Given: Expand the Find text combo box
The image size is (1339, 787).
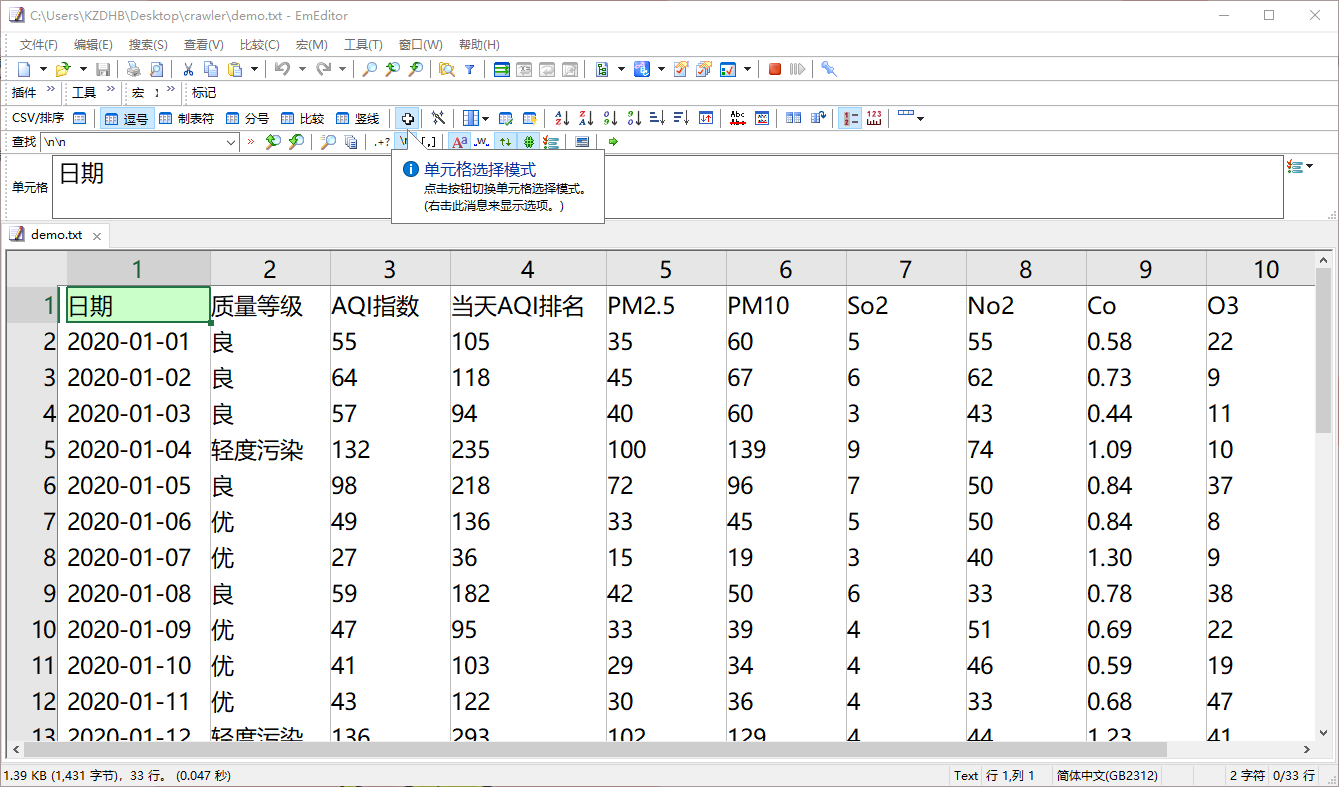Looking at the screenshot, I should [x=231, y=142].
